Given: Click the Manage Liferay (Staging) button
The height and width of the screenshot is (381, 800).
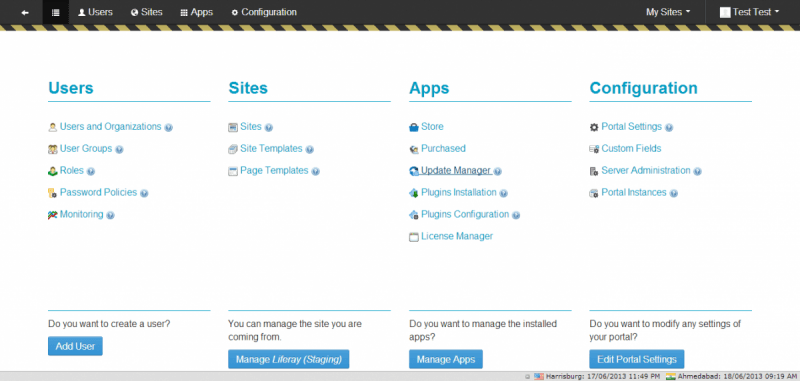Looking at the screenshot, I should point(289,359).
